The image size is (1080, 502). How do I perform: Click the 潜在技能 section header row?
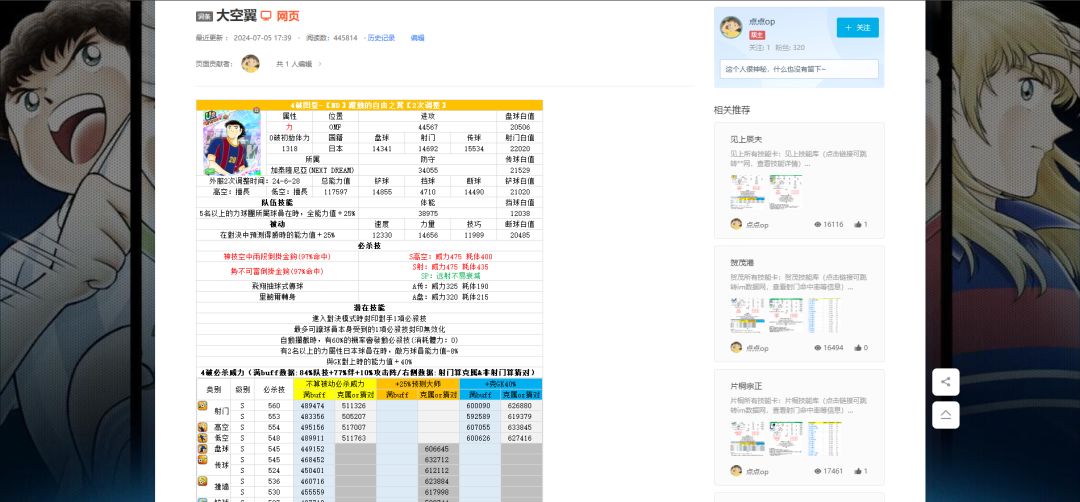coord(369,307)
